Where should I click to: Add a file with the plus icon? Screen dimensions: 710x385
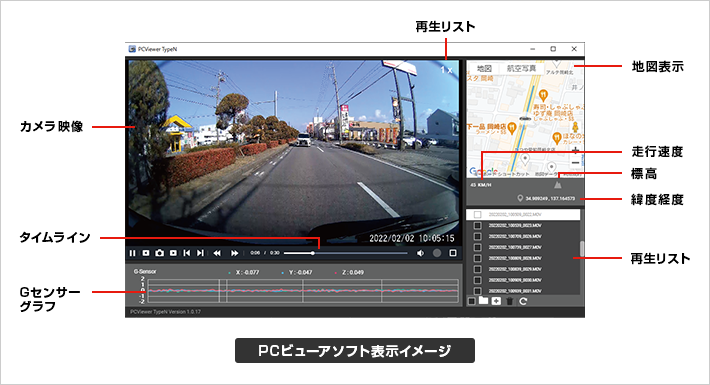pyautogui.click(x=496, y=301)
